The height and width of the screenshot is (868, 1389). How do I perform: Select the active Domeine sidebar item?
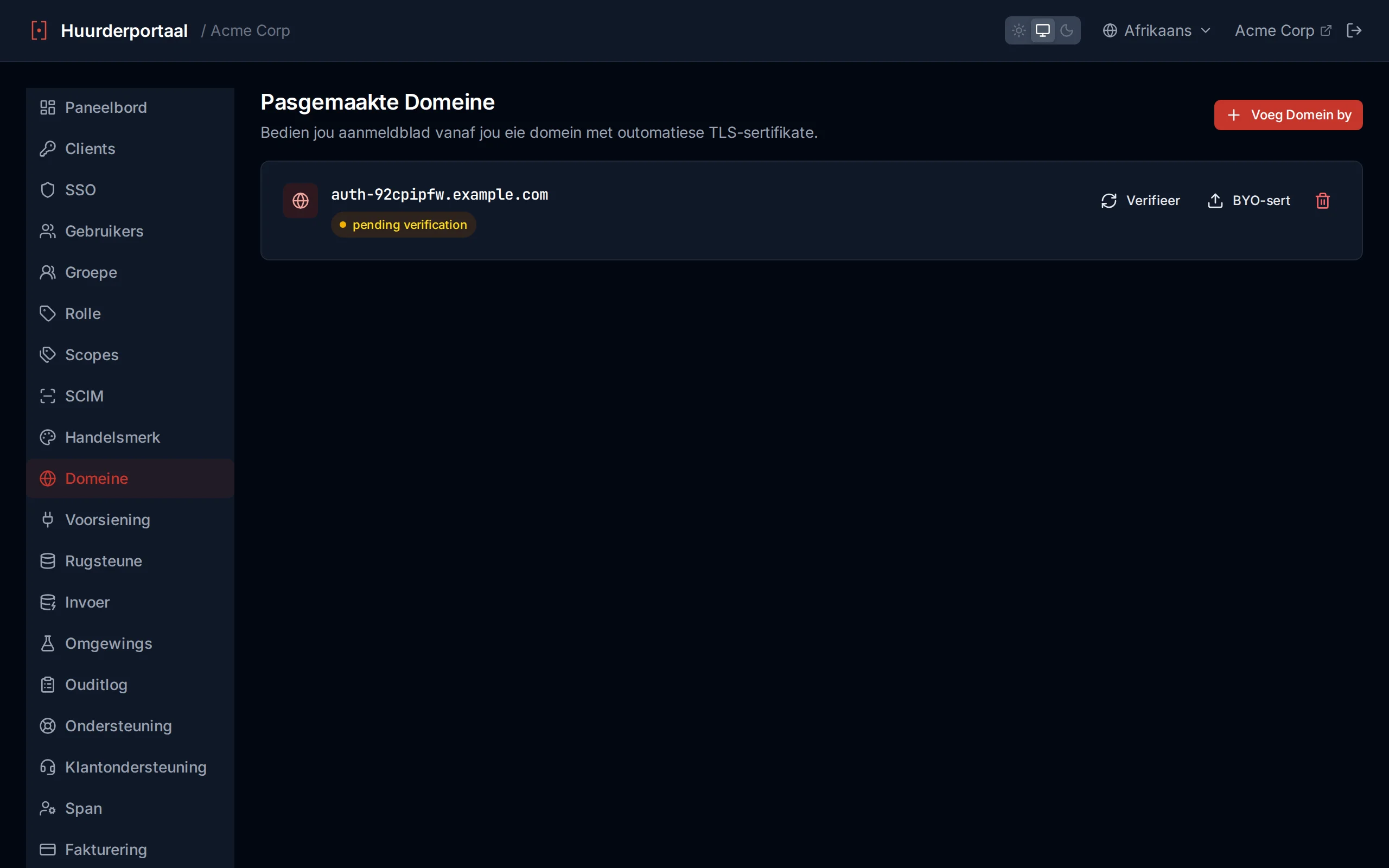point(130,479)
